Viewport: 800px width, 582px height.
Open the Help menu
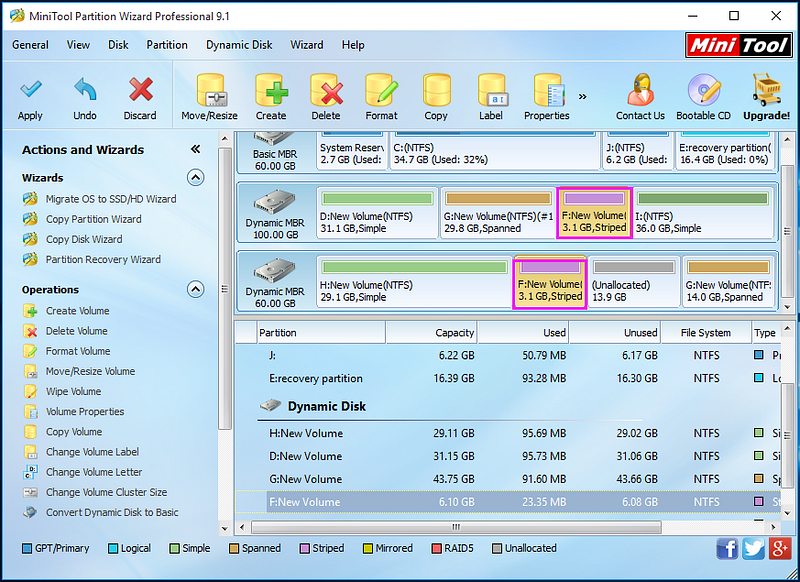click(x=353, y=45)
